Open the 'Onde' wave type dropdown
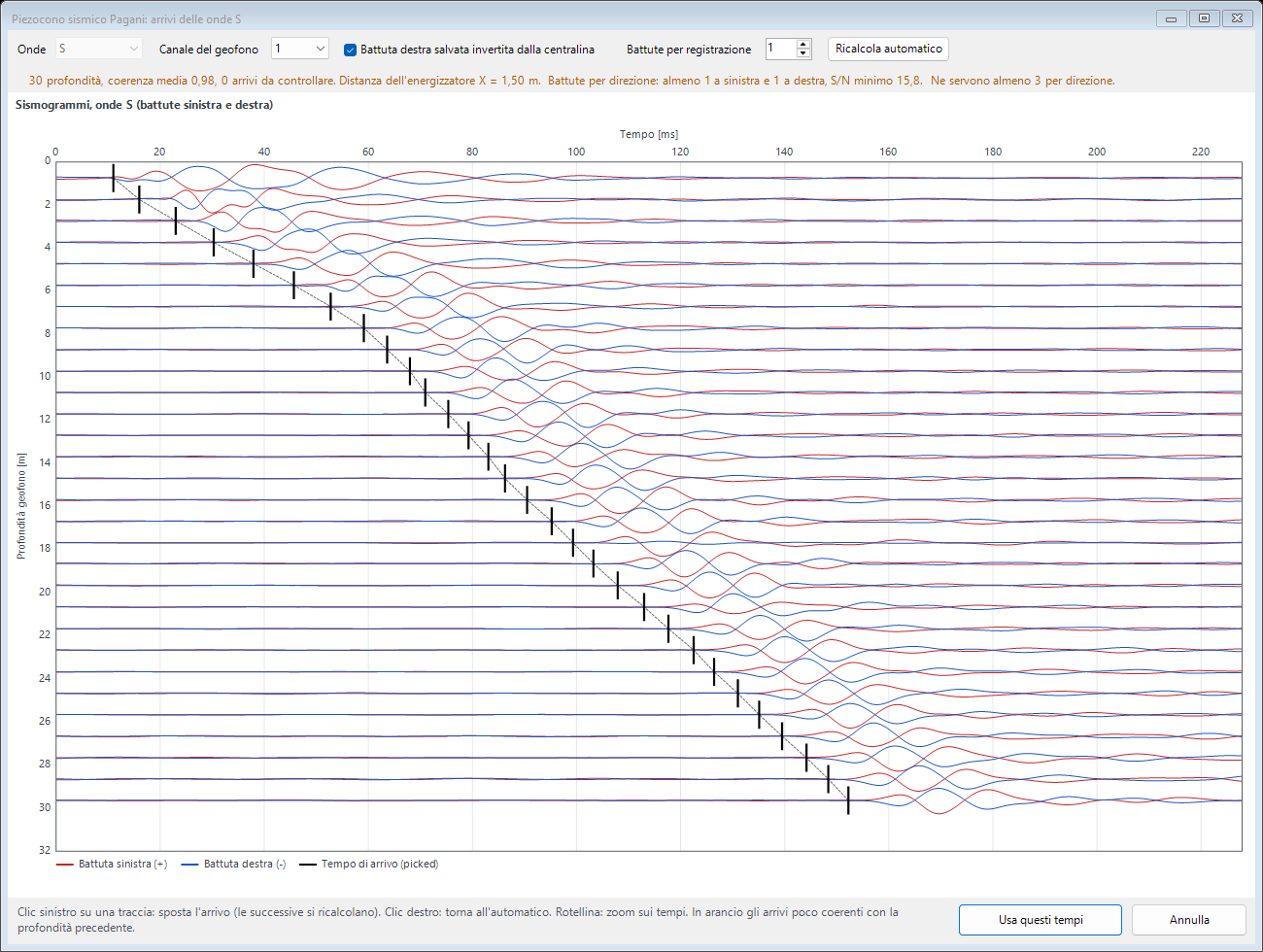 [99, 49]
